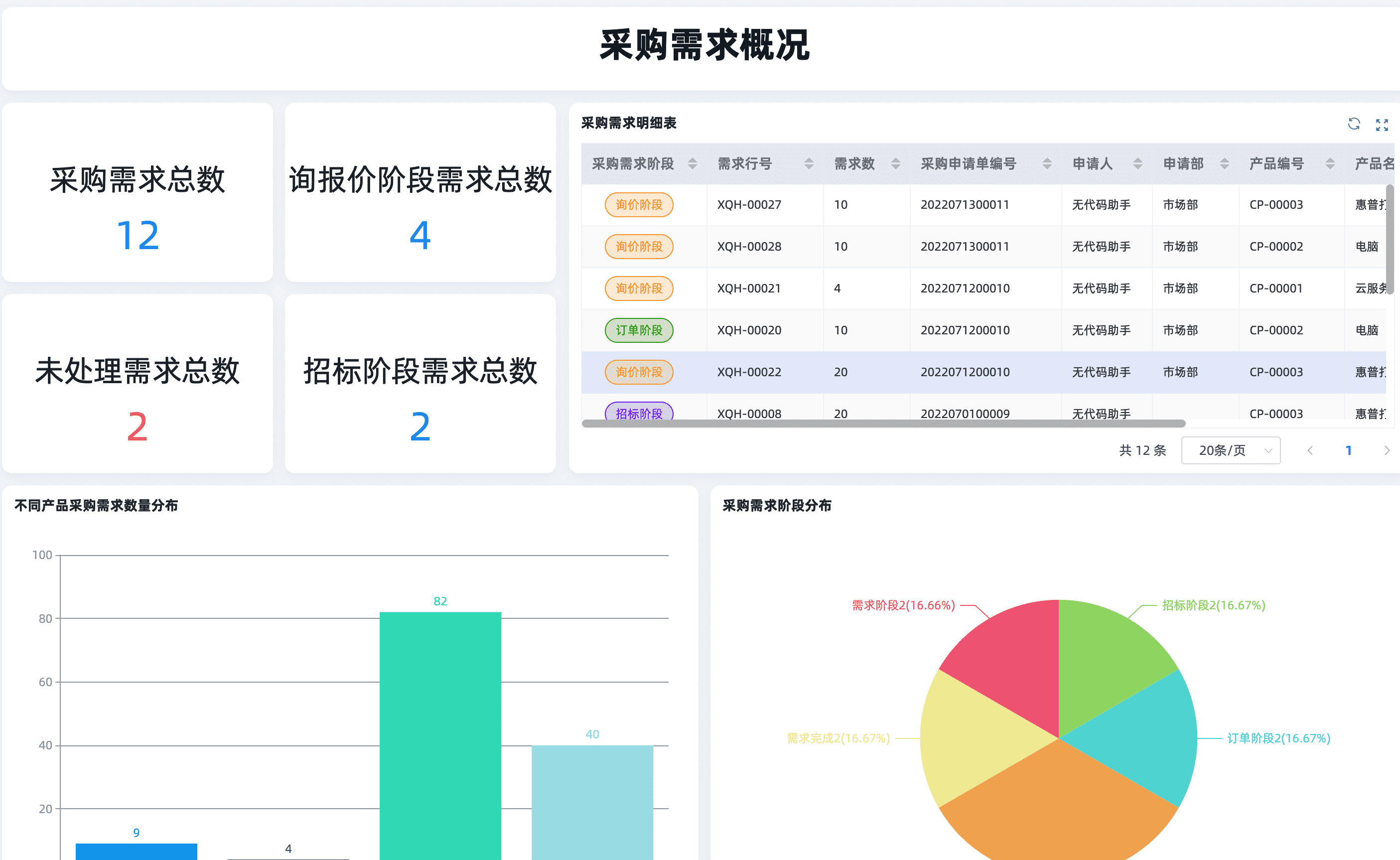The image size is (1400, 860).
Task: Select page number 1
Action: (x=1348, y=450)
